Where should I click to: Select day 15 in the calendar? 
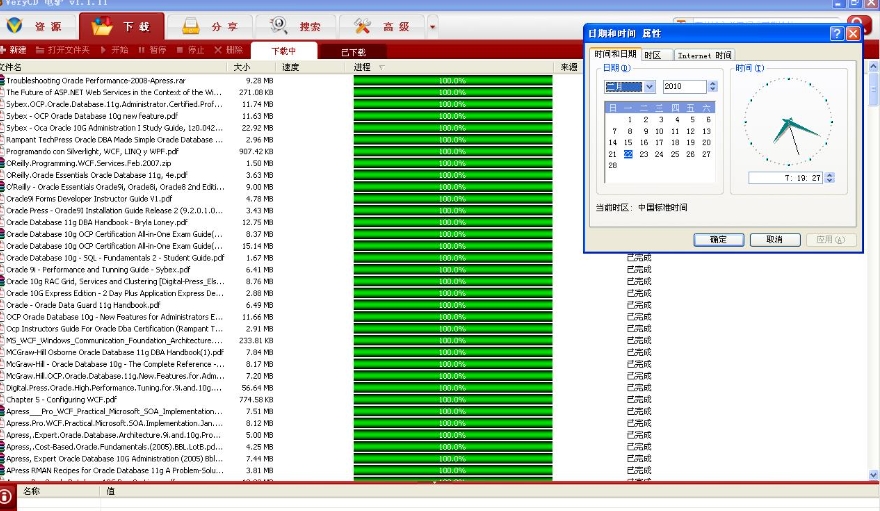pyautogui.click(x=628, y=142)
